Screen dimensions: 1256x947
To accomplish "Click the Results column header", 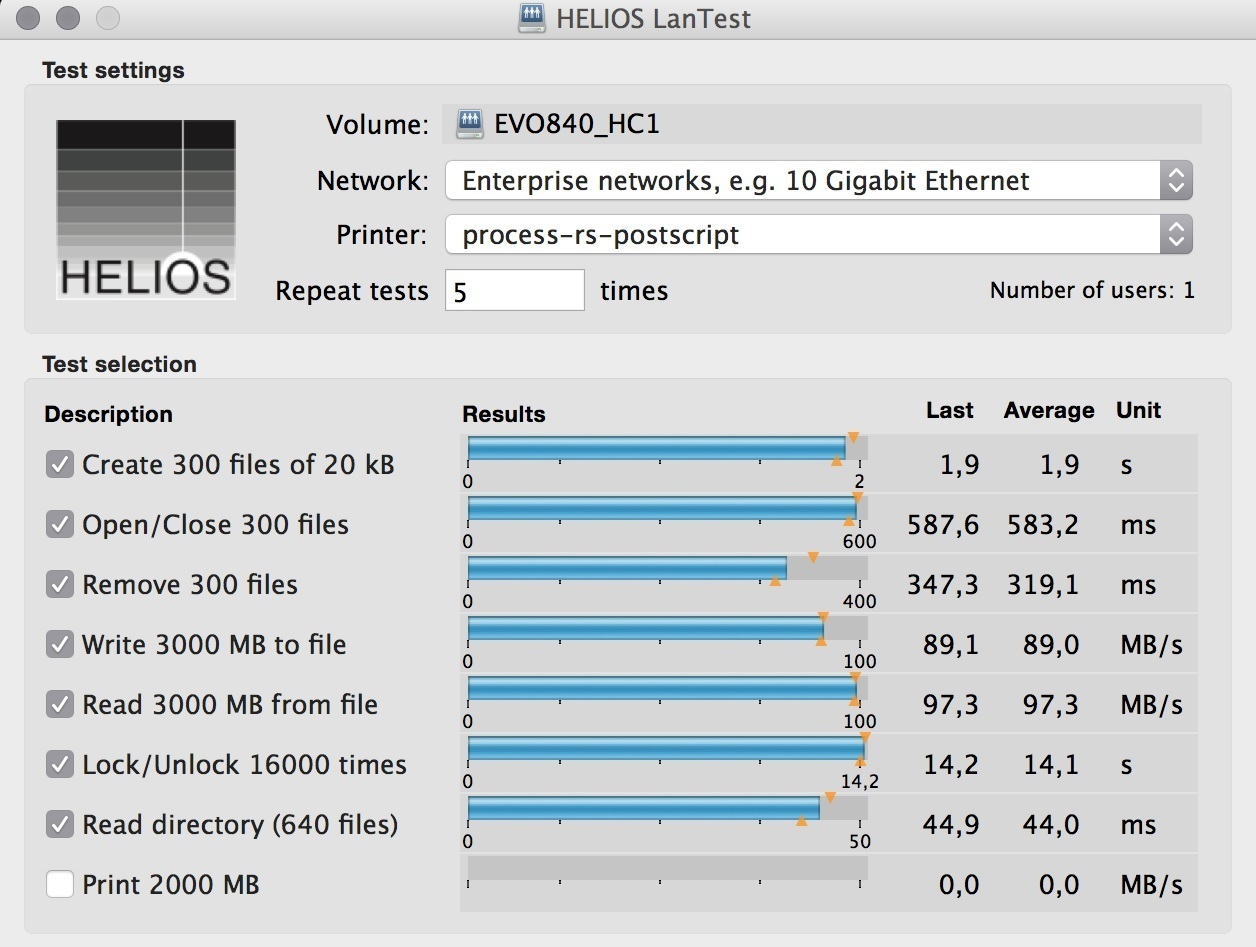I will [504, 414].
